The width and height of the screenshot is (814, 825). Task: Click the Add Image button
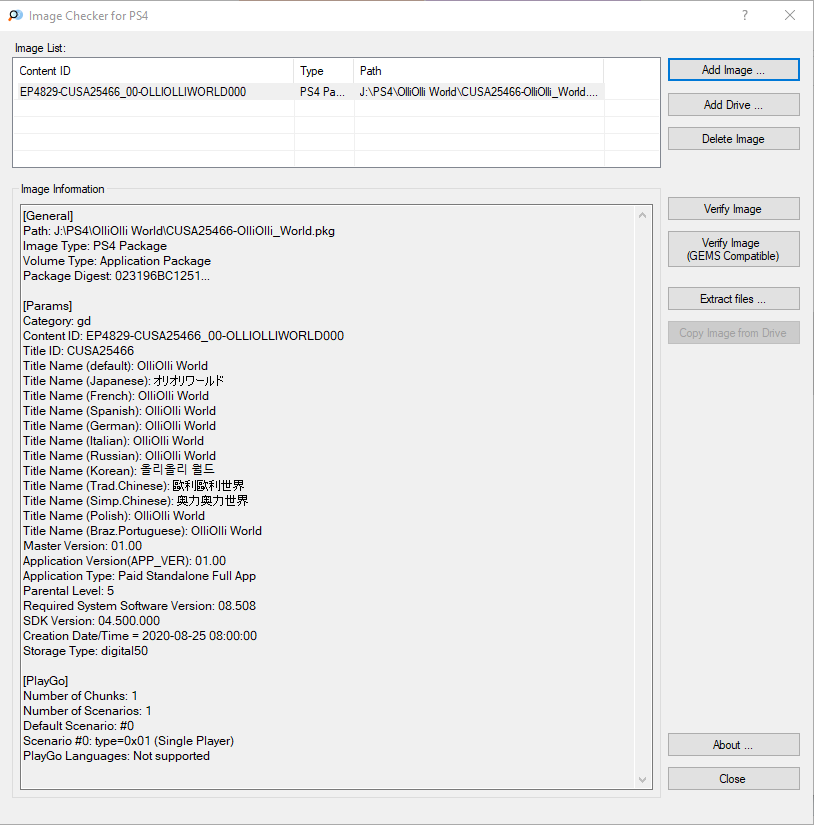click(x=733, y=70)
